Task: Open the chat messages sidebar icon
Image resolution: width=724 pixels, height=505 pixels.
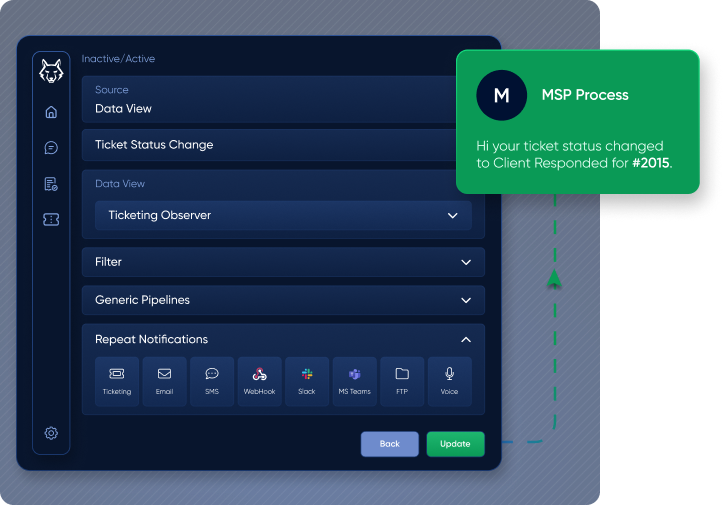Action: 51,148
